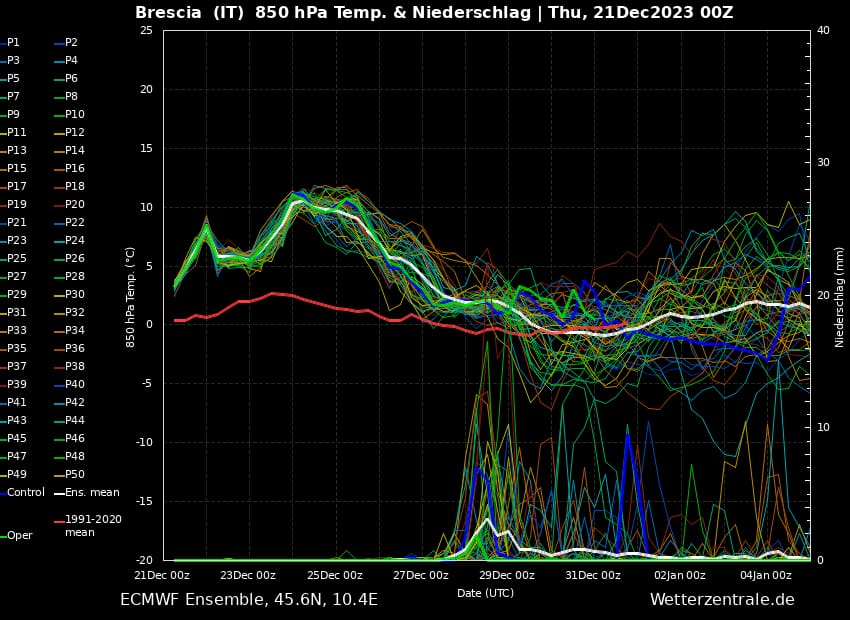Click the Niederschlag (mm) right axis label
Image resolution: width=850 pixels, height=620 pixels.
click(840, 297)
